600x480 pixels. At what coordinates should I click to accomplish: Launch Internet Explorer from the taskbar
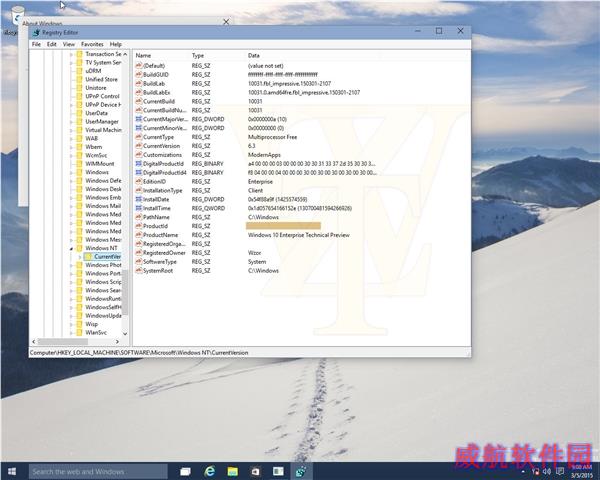pyautogui.click(x=209, y=472)
